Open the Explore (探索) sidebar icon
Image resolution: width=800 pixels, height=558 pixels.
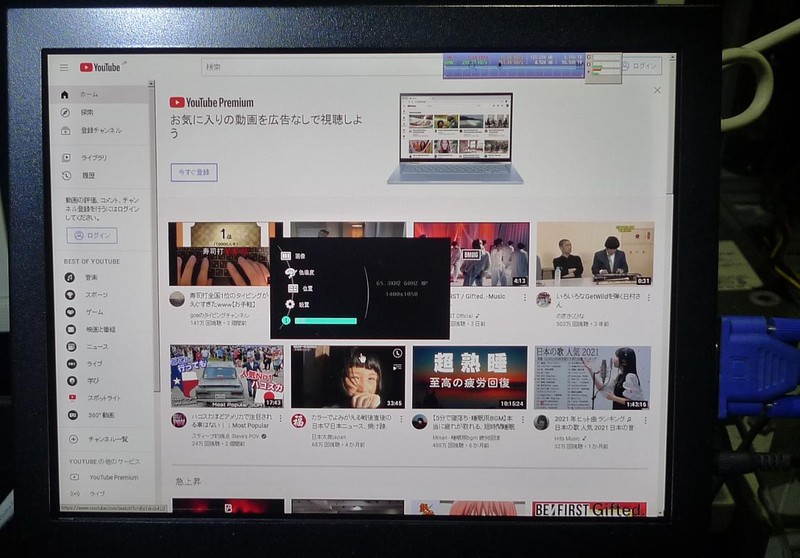[66, 112]
